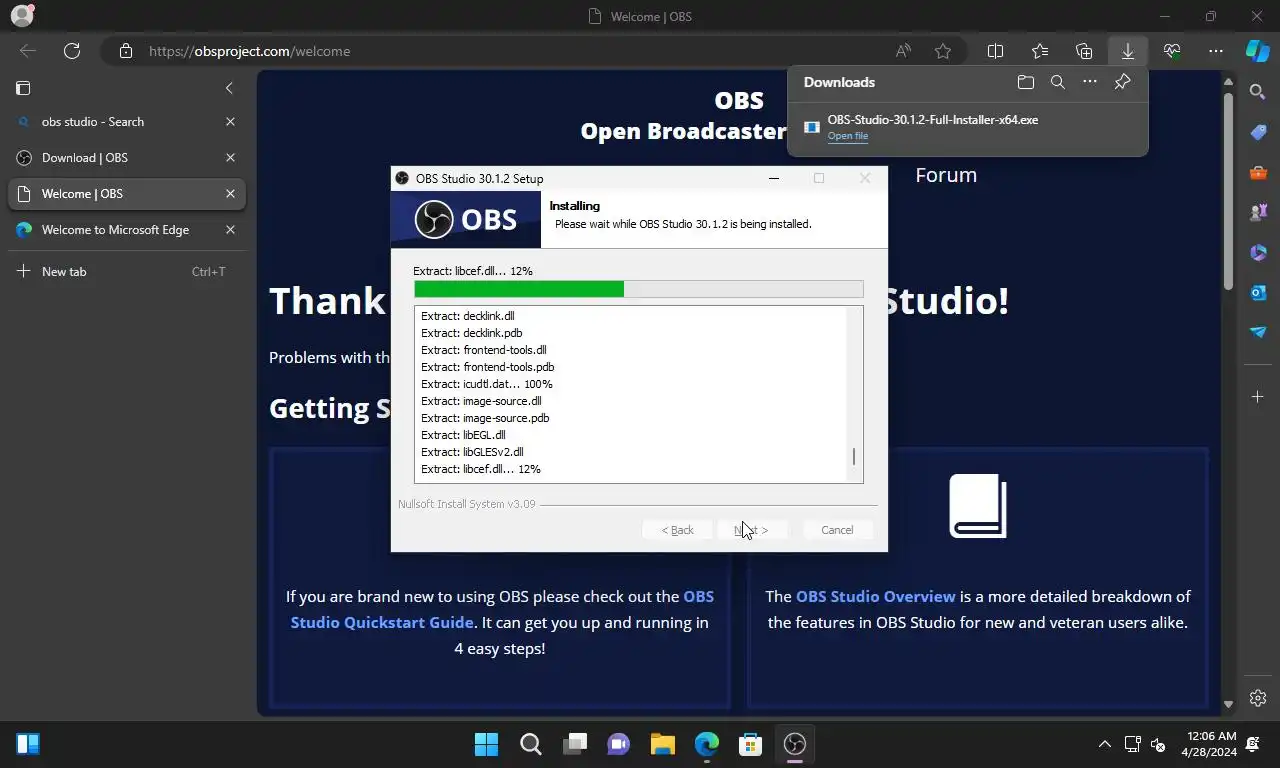Toggle the Downloads toolbar button
The height and width of the screenshot is (768, 1280).
pos(1128,51)
